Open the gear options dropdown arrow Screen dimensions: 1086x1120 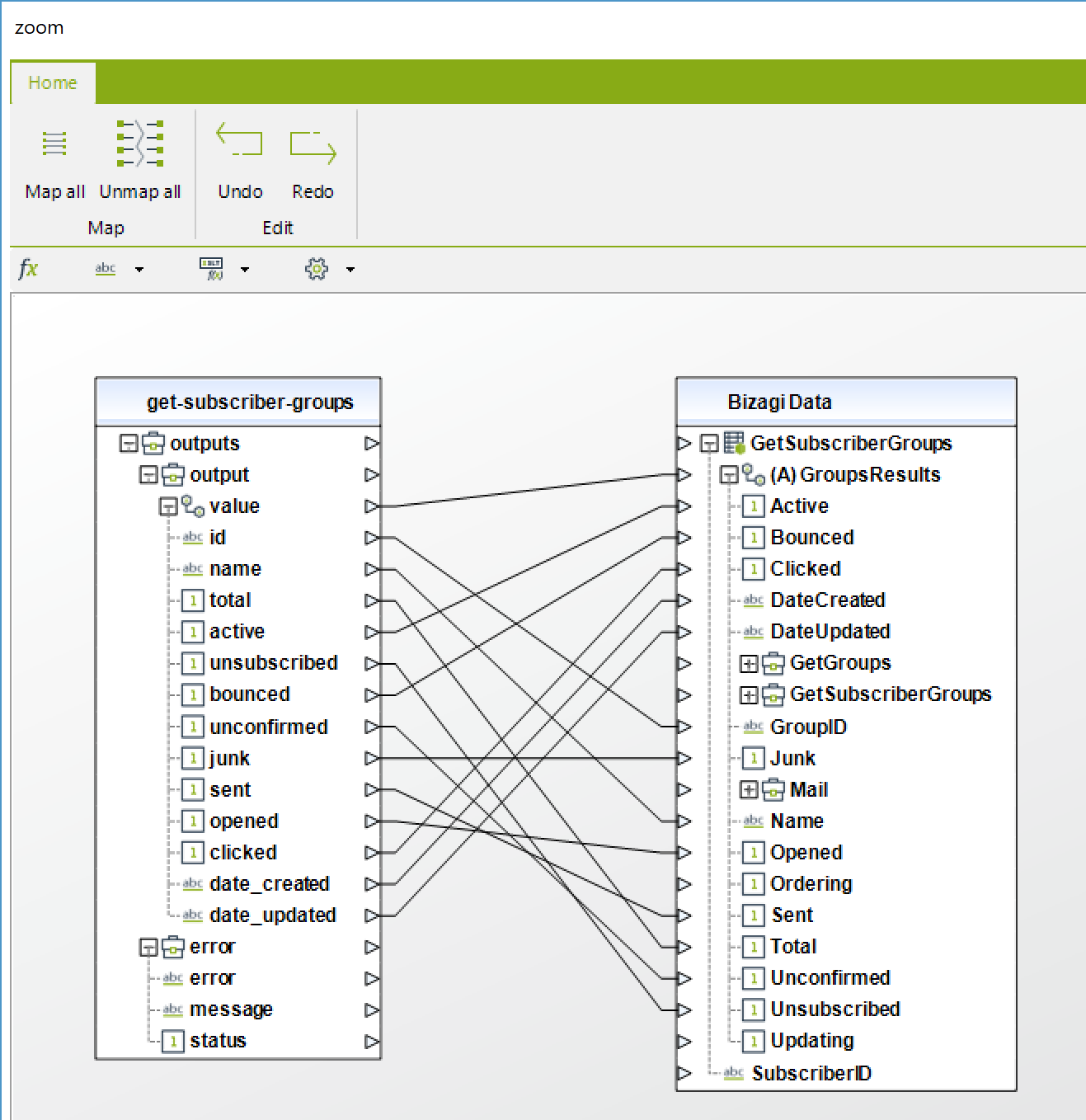350,270
